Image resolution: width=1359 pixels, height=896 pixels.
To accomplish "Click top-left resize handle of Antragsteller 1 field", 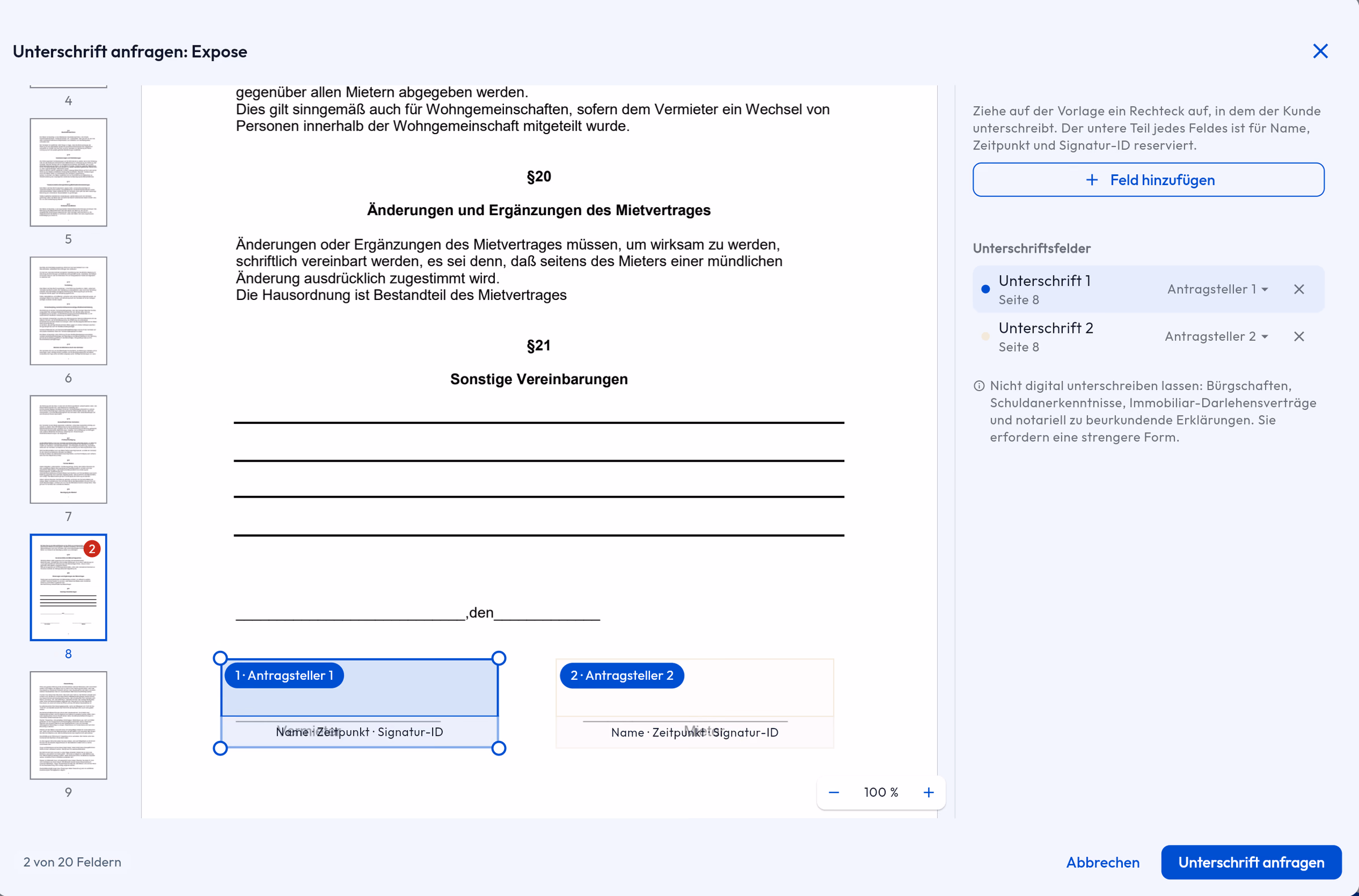I will pos(220,658).
